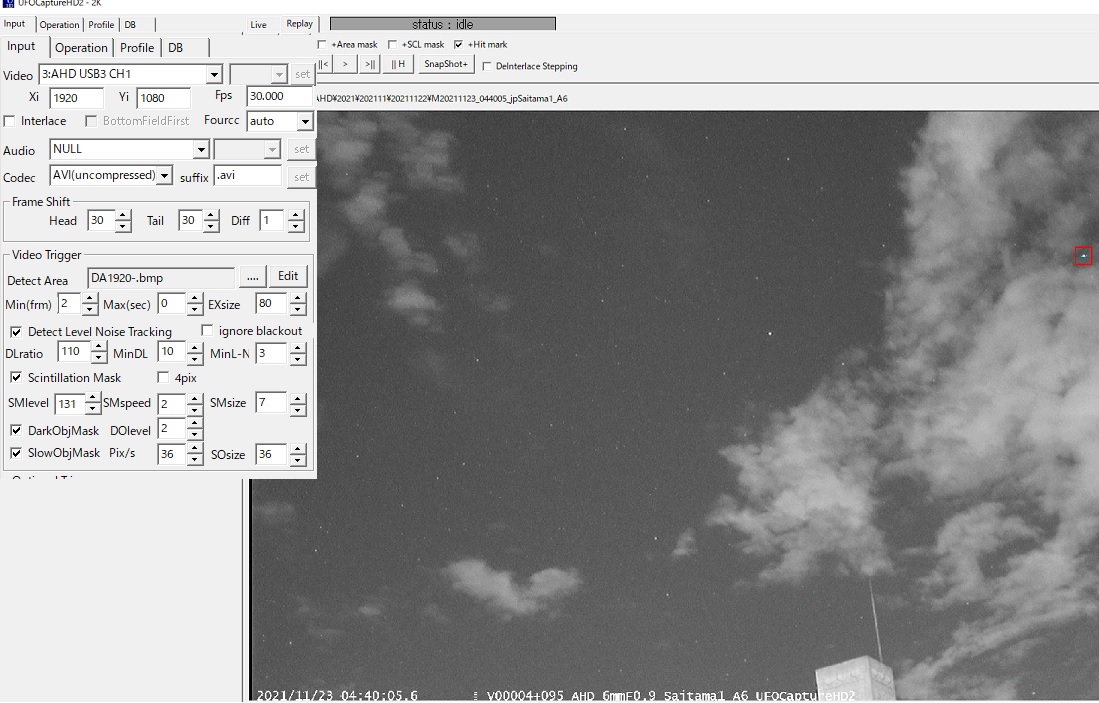Viewport: 1099px width, 703px height.
Task: Toggle Scintillation Mask checkbox
Action: pos(16,378)
